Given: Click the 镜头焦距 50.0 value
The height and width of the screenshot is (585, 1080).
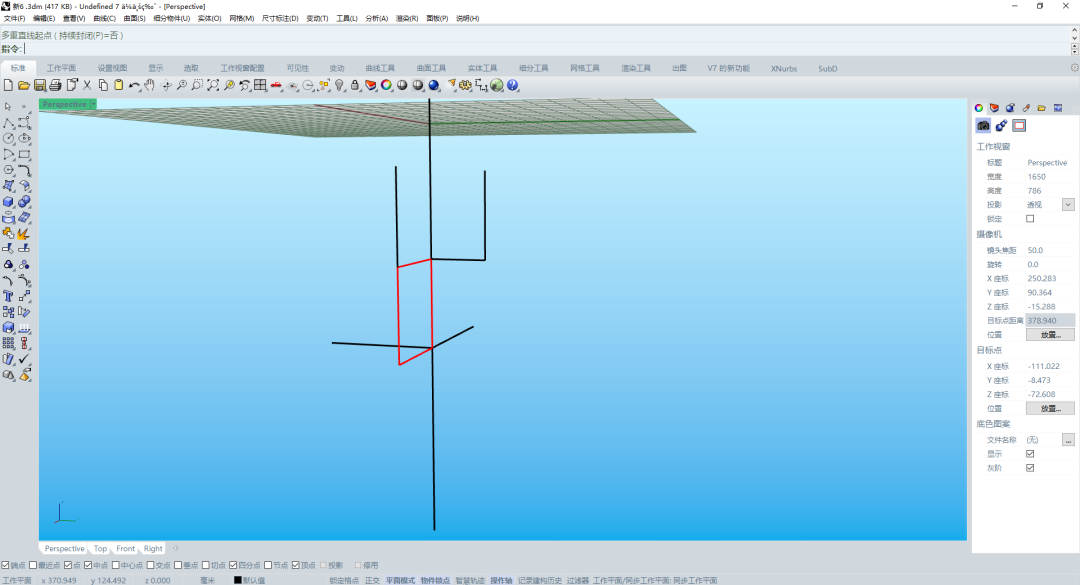Looking at the screenshot, I should coord(1035,250).
